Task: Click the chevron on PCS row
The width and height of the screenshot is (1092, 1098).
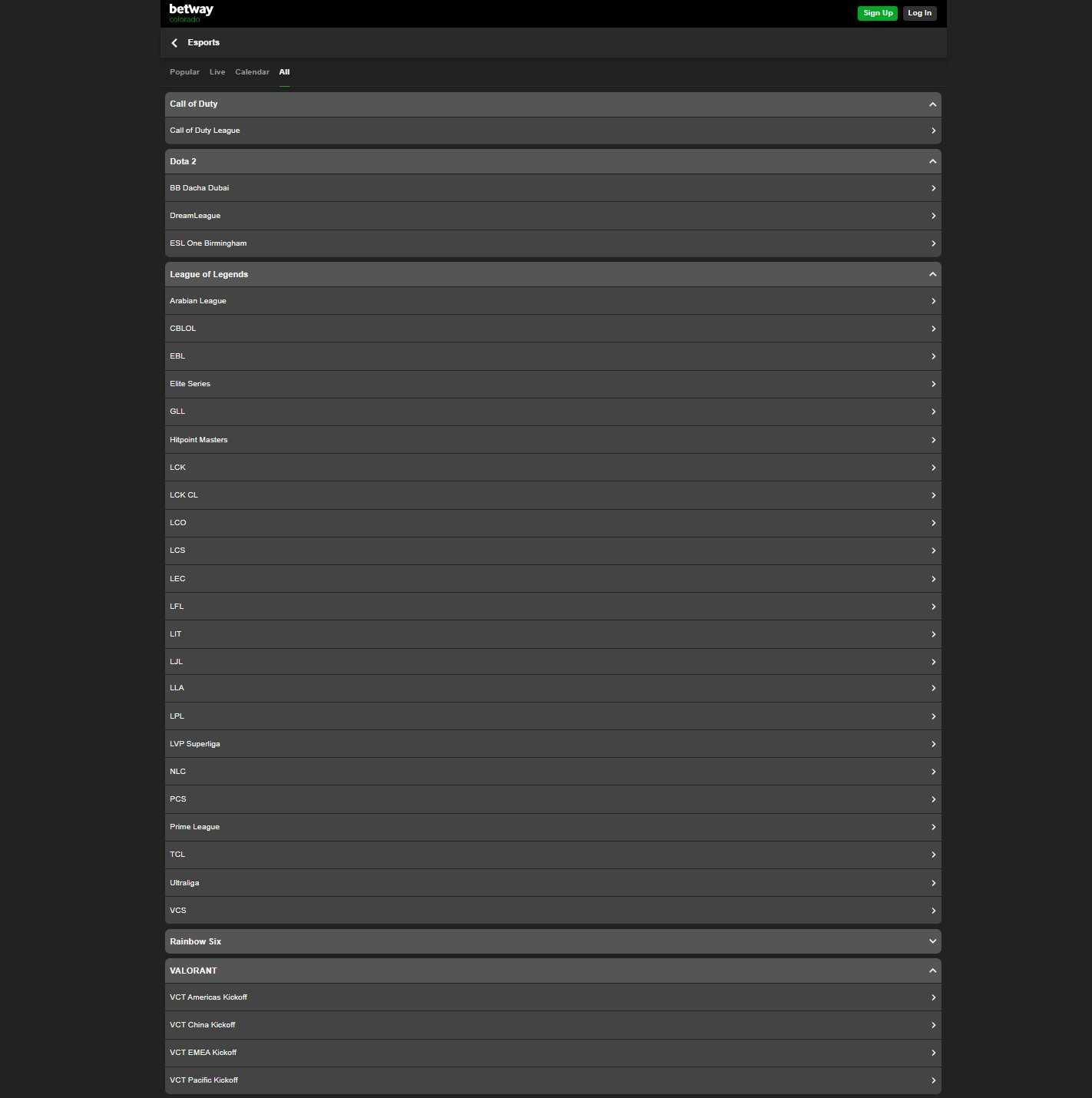Action: (933, 799)
